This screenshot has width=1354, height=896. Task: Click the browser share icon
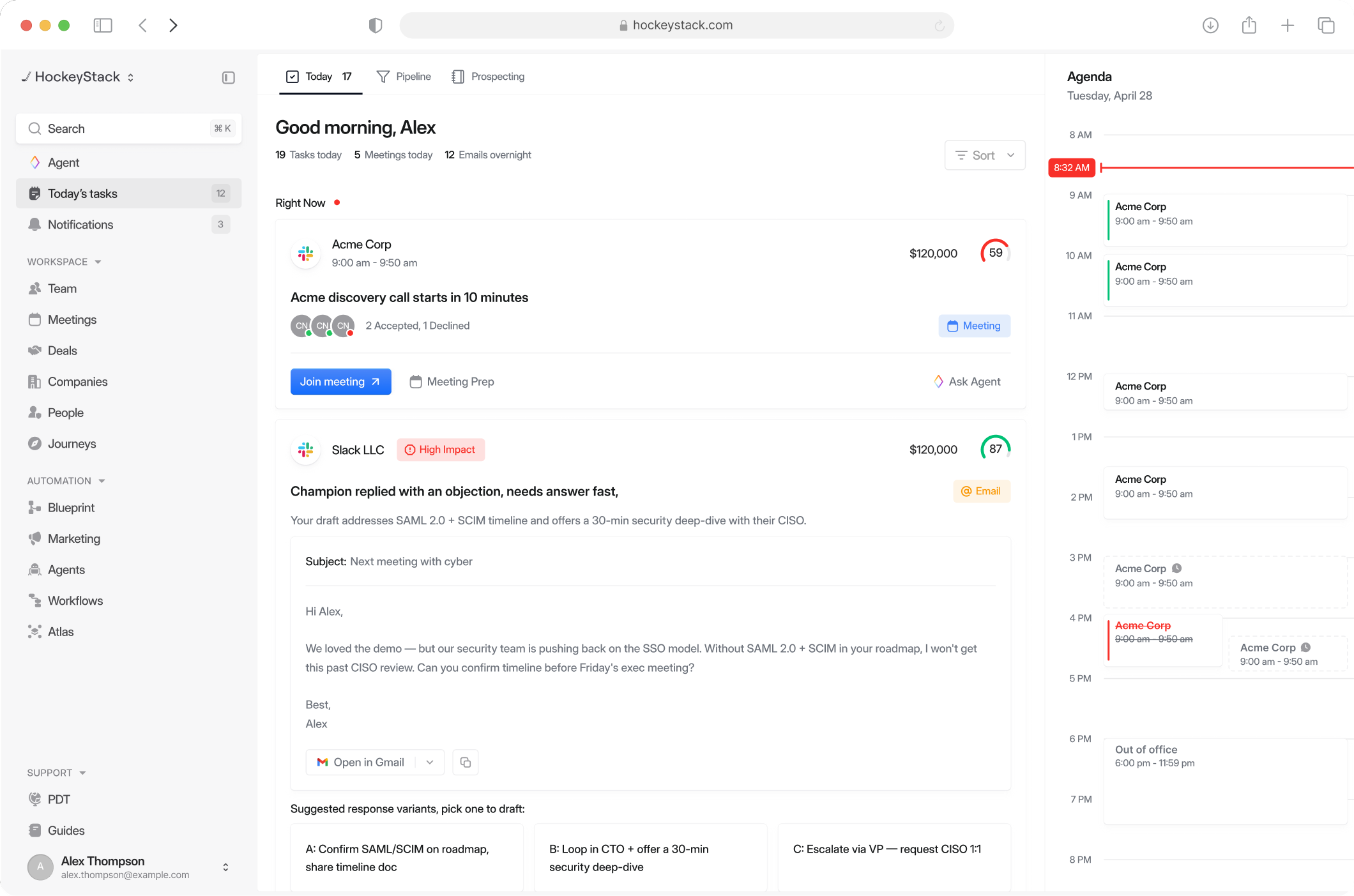[1249, 26]
